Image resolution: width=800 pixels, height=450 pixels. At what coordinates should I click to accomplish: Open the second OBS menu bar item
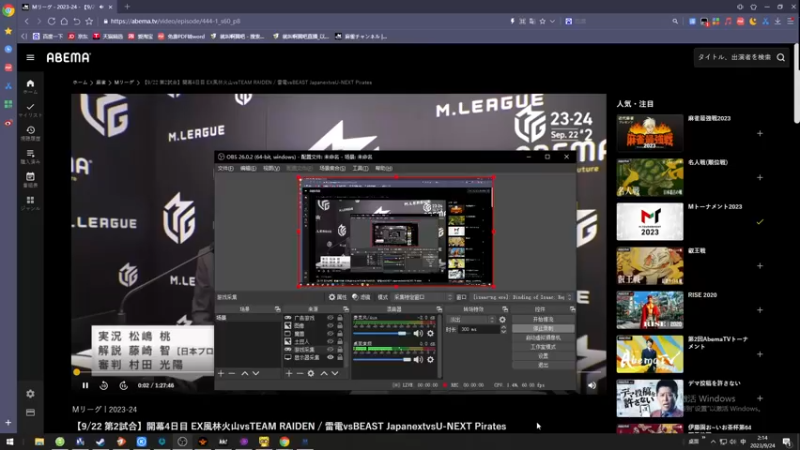[248, 168]
